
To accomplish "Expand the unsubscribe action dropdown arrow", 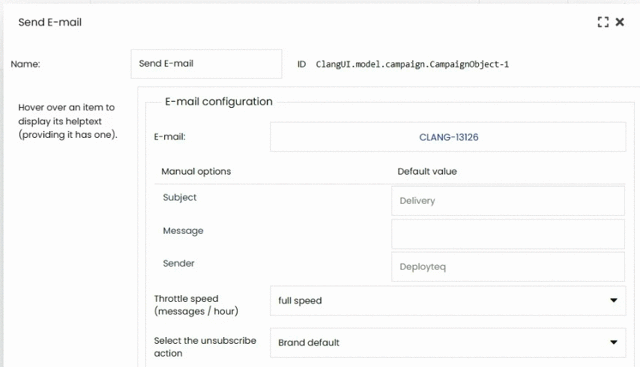I will 613,342.
